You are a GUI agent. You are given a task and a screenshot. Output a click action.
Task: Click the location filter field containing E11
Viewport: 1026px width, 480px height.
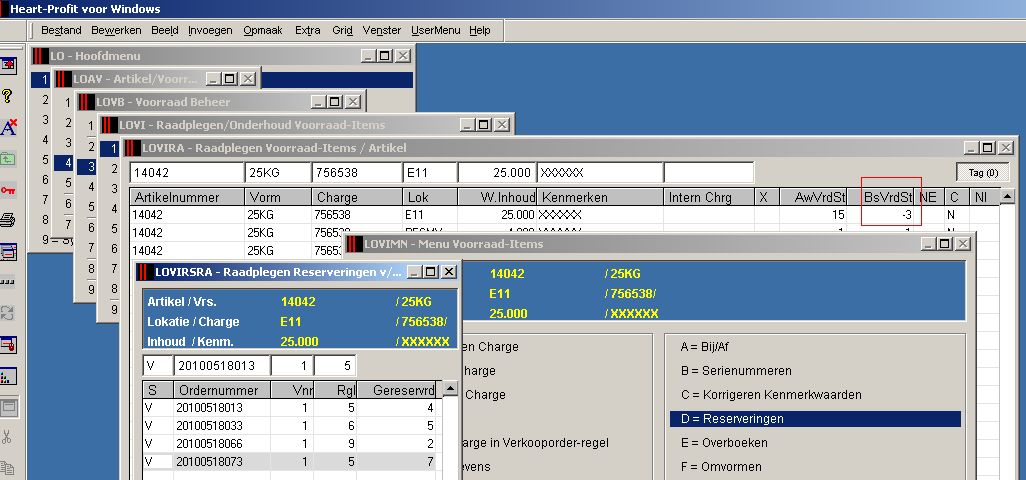coord(430,173)
